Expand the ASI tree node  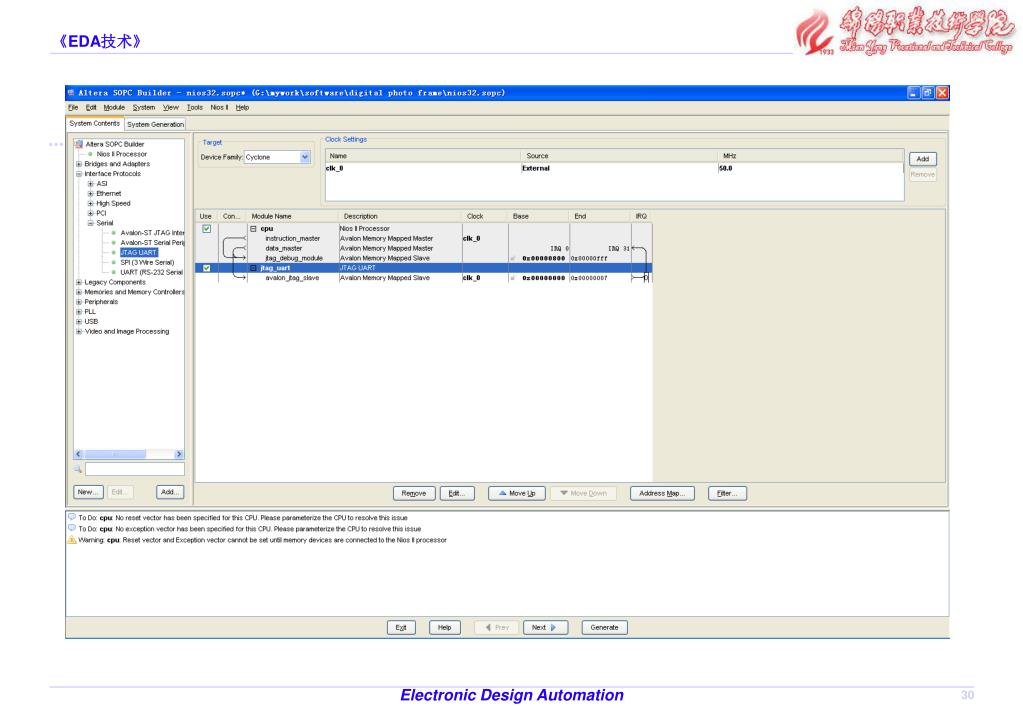[x=91, y=184]
